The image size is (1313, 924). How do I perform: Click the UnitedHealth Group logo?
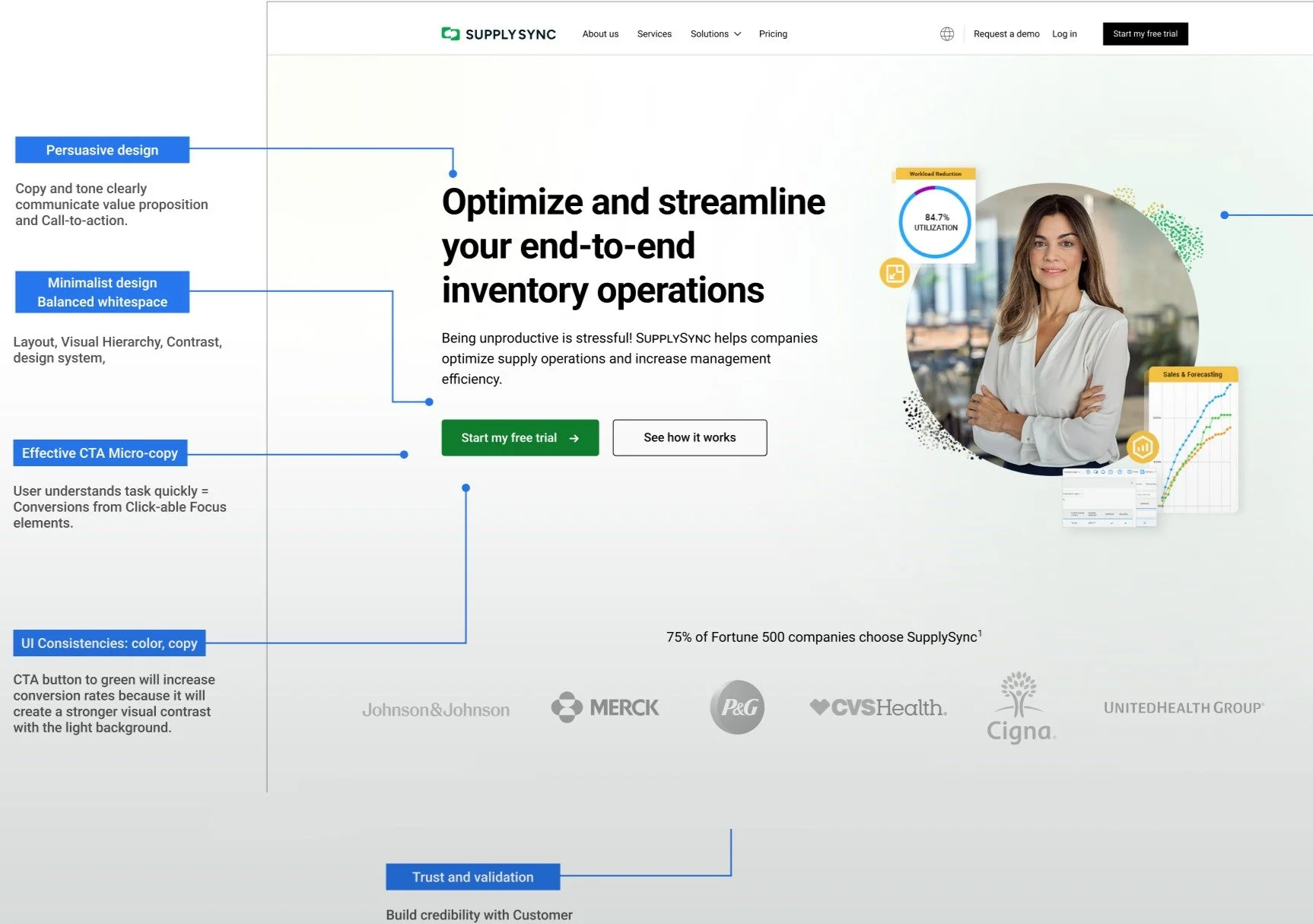[x=1184, y=708]
